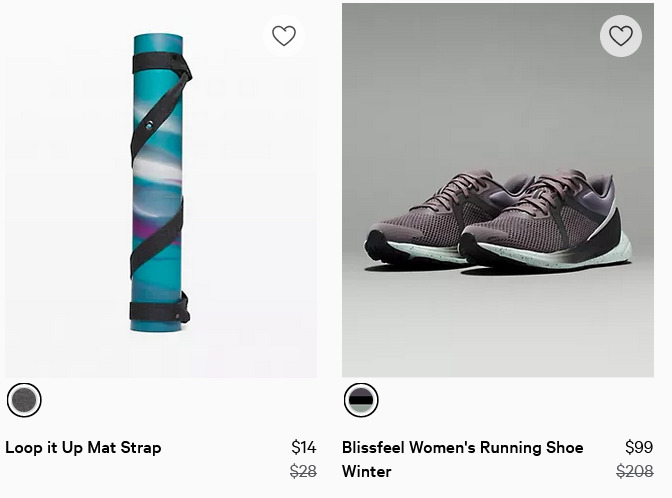Favorite the Loop it Up Mat Strap with heart icon
The width and height of the screenshot is (672, 498).
click(284, 36)
